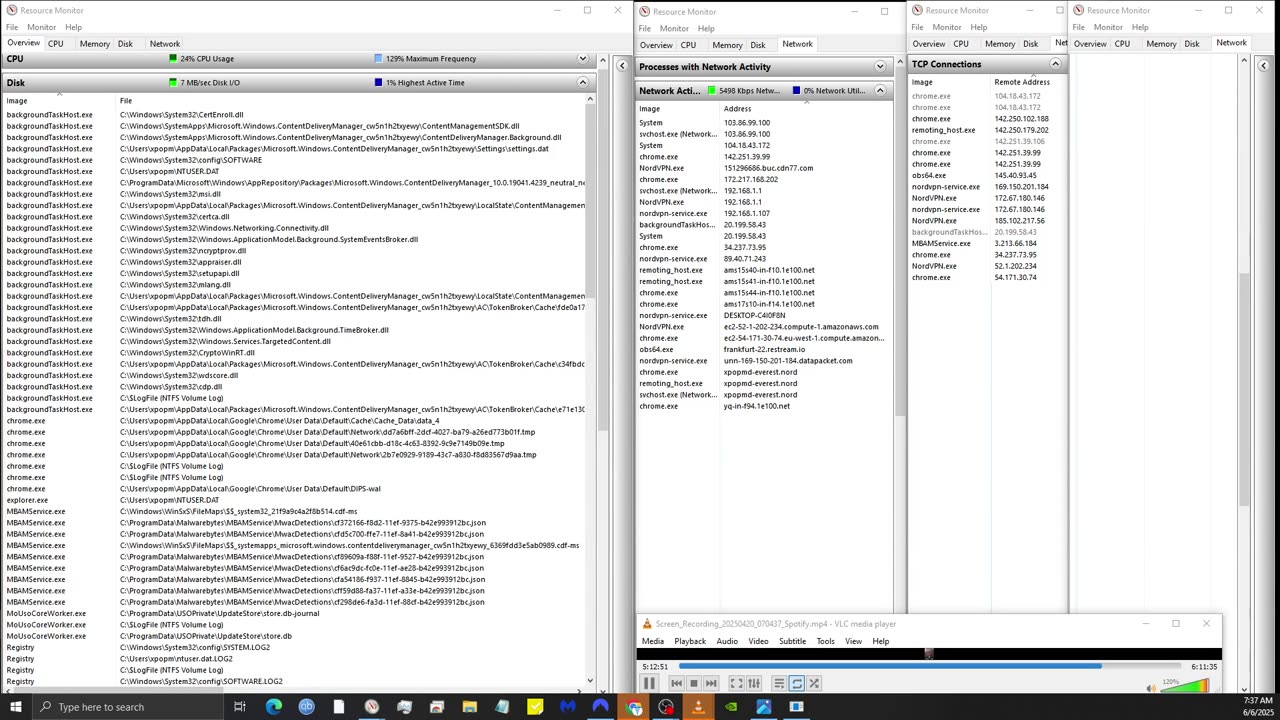Screen dimensions: 1280x720
Task: Open NordVPN from the taskbar
Action: coord(601,707)
